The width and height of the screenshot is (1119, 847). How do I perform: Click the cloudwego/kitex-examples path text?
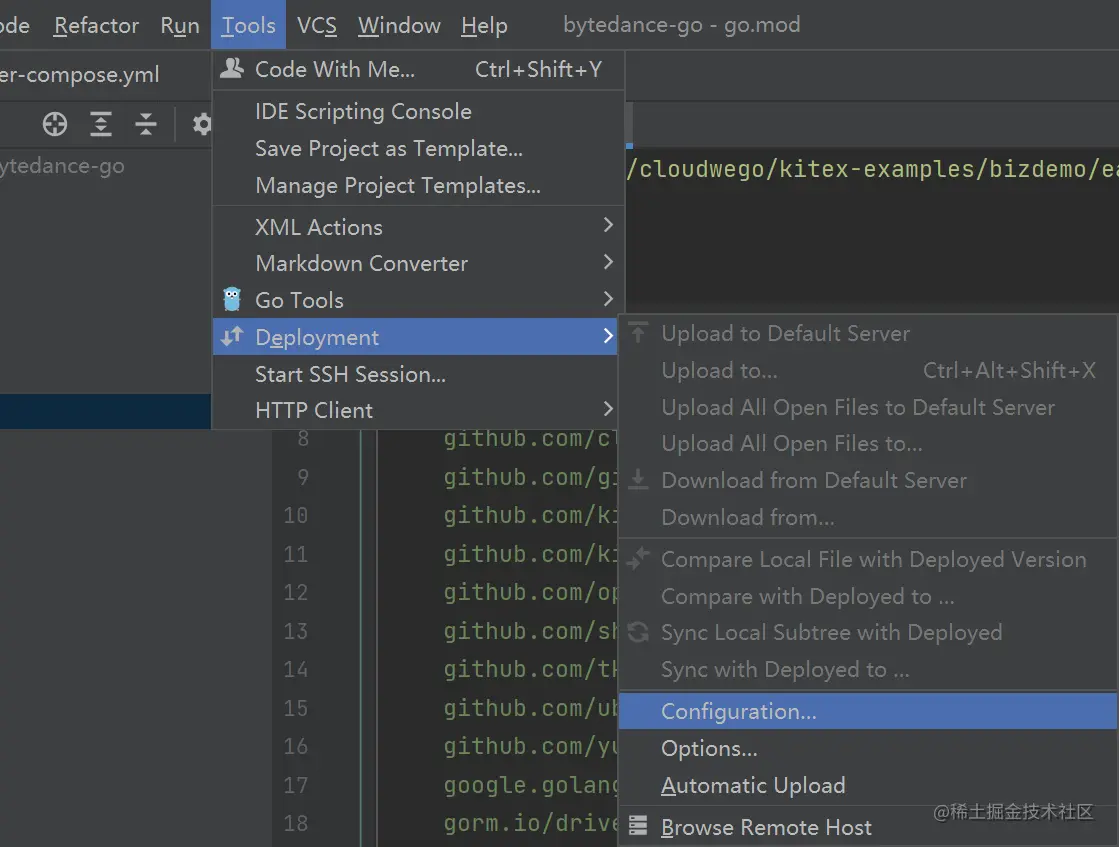(872, 169)
